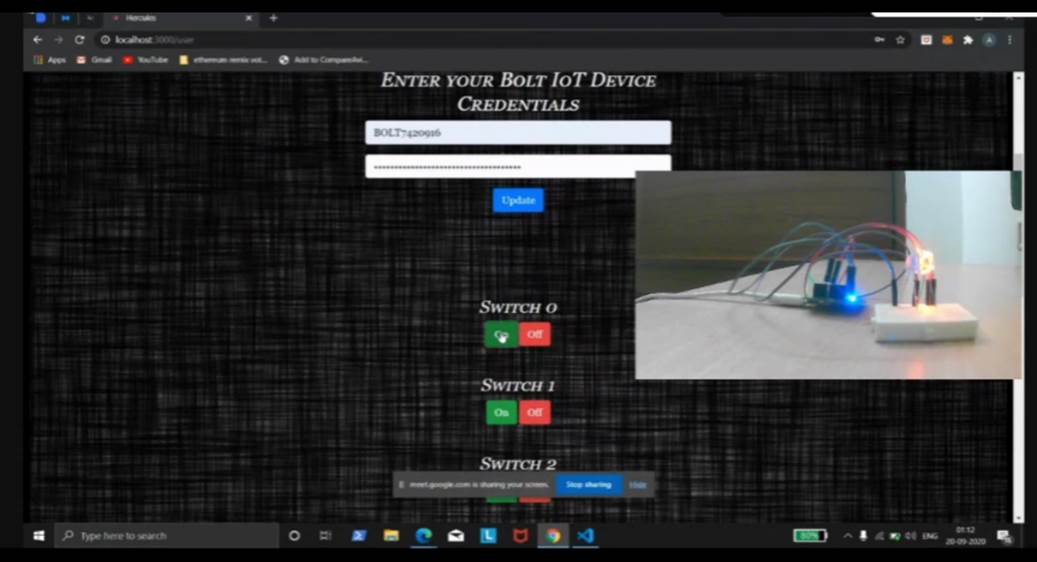
Task: Click the blue Update button
Action: pos(518,200)
